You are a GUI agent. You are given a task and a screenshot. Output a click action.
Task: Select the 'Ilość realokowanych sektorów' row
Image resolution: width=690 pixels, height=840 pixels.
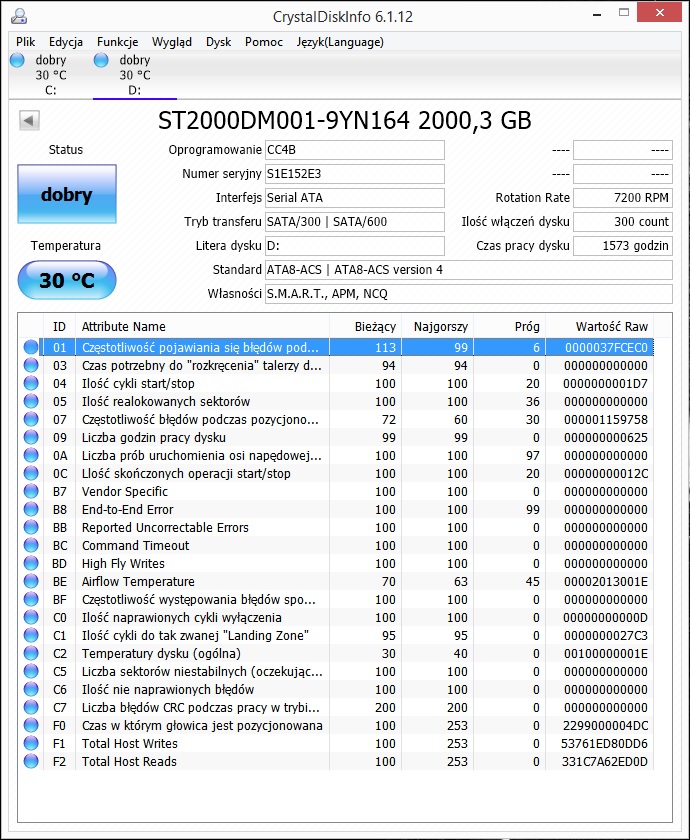coord(336,401)
